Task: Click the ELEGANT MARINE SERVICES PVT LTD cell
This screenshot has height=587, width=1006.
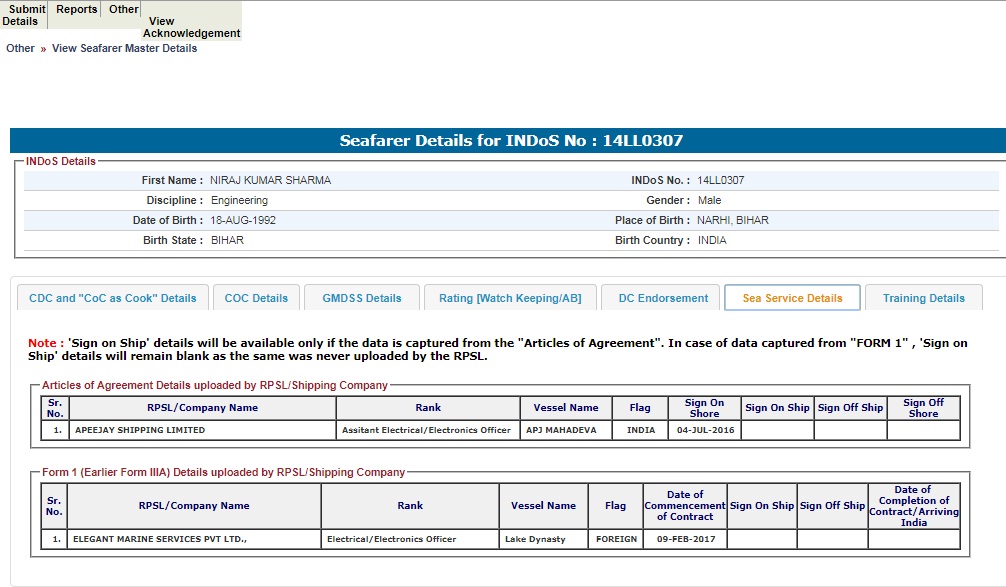Action: pos(160,539)
